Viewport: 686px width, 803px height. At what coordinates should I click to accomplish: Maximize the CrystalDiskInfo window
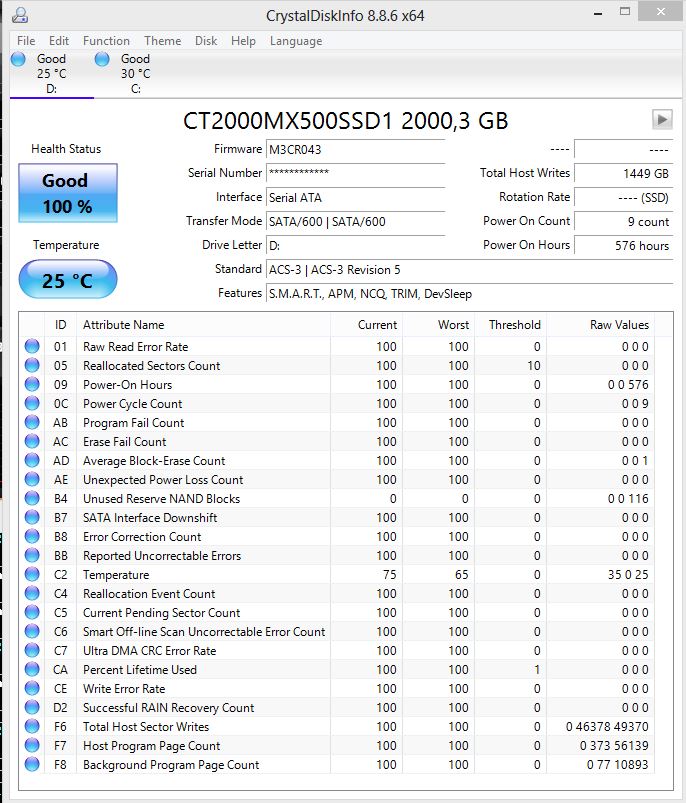point(625,12)
